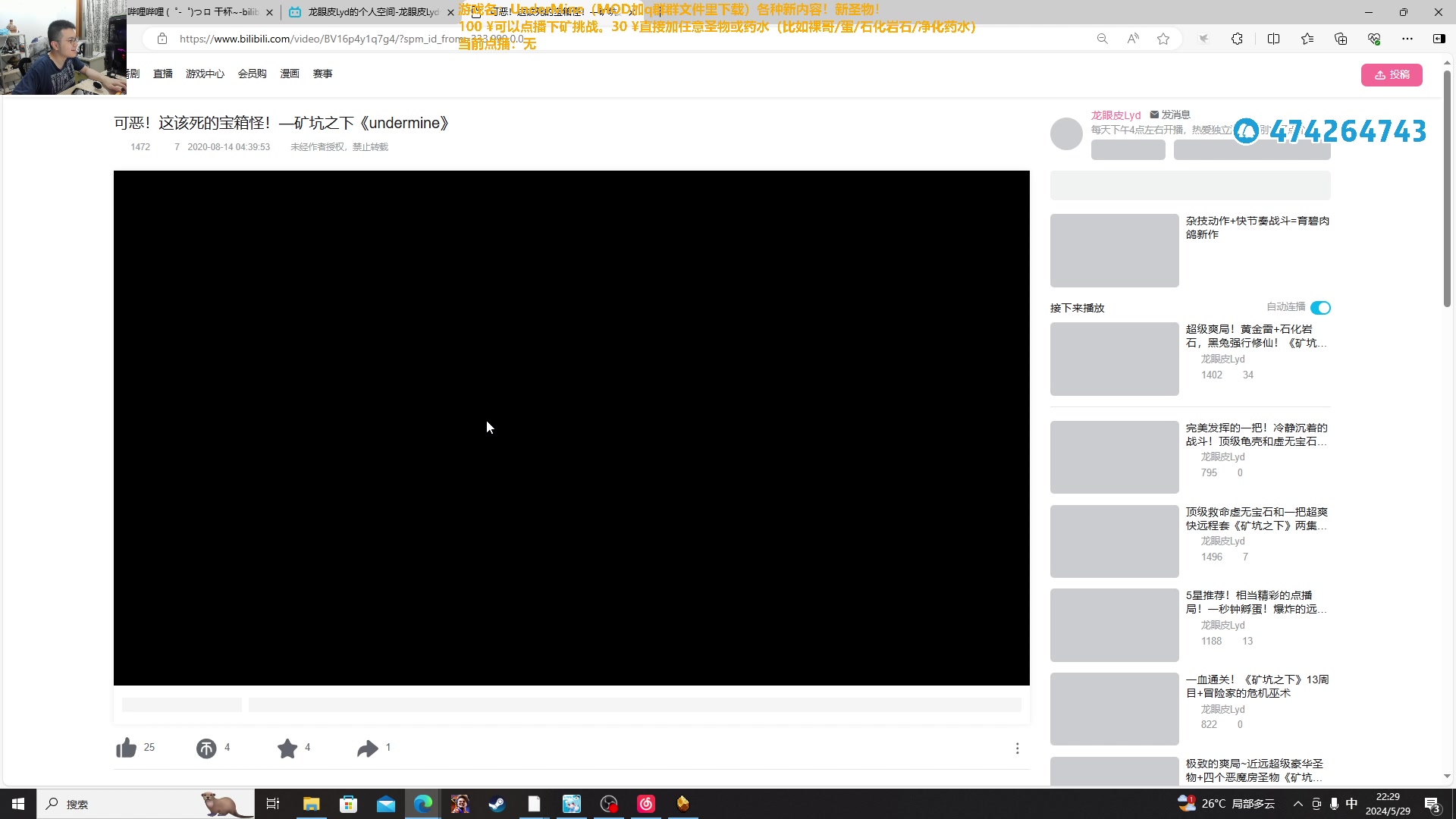This screenshot has height=819, width=1456.
Task: Expand the system tray hidden icons chevron
Action: pos(1298,804)
